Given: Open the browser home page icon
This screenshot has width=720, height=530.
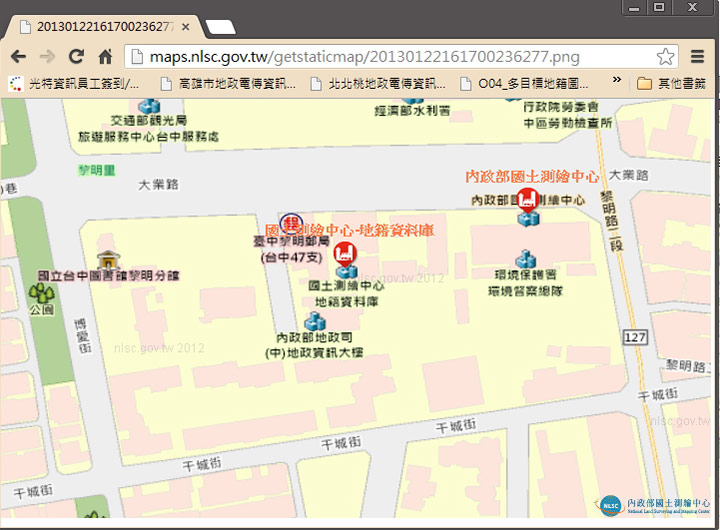Looking at the screenshot, I should (x=106, y=56).
